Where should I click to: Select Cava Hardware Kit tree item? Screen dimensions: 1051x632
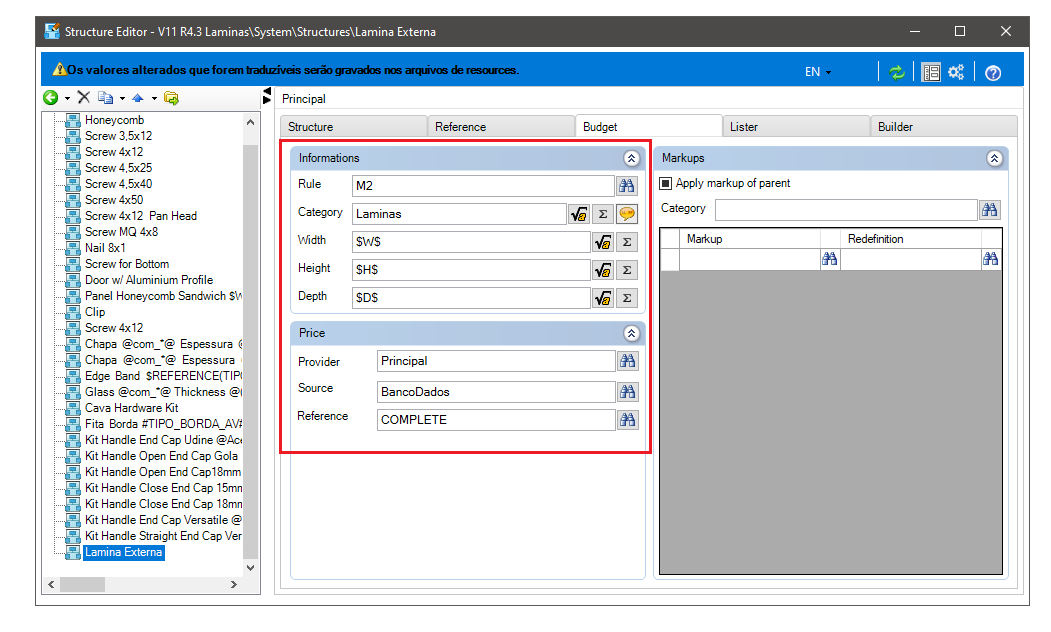tap(131, 408)
